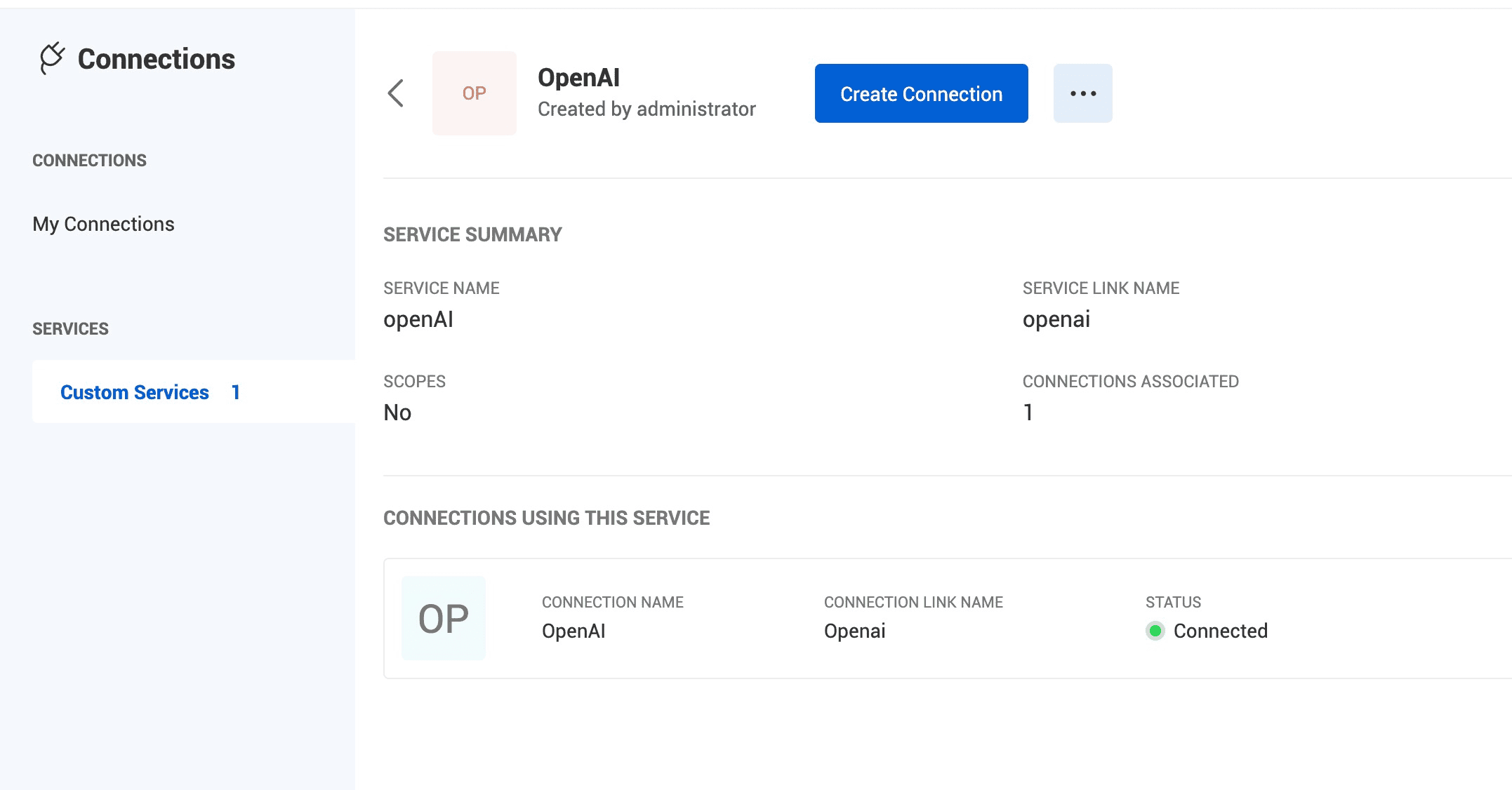Screen dimensions: 1512x790
Task: Click Created by administrator subtitle
Action: tap(646, 109)
